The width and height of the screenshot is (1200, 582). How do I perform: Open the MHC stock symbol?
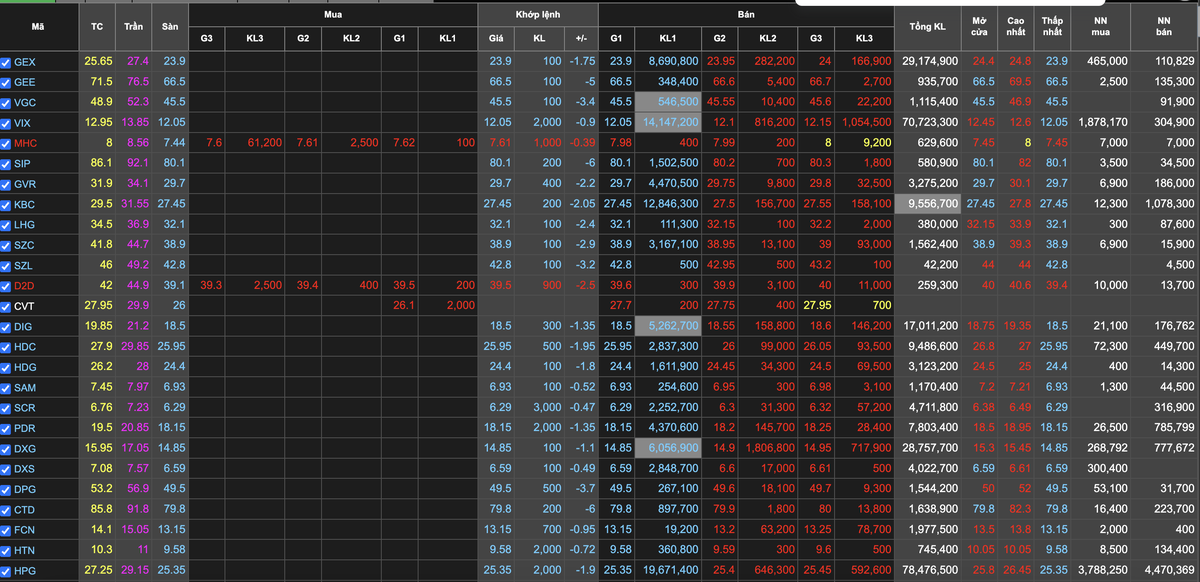click(x=24, y=143)
